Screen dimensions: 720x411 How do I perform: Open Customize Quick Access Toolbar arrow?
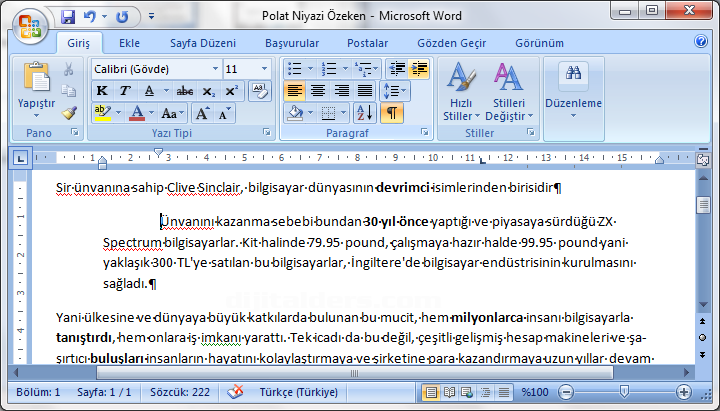point(152,17)
